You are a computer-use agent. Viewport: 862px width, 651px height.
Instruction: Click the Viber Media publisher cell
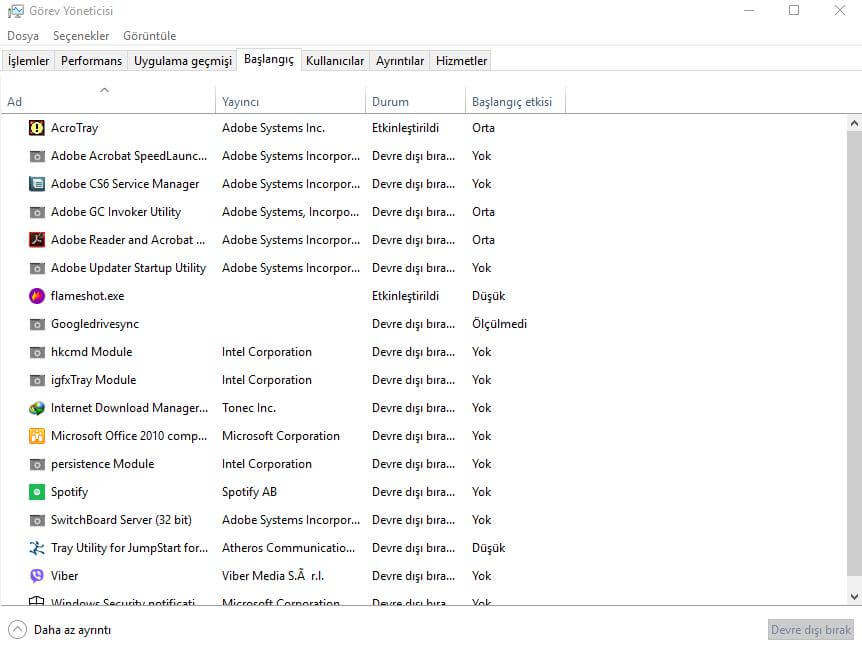pyautogui.click(x=273, y=576)
